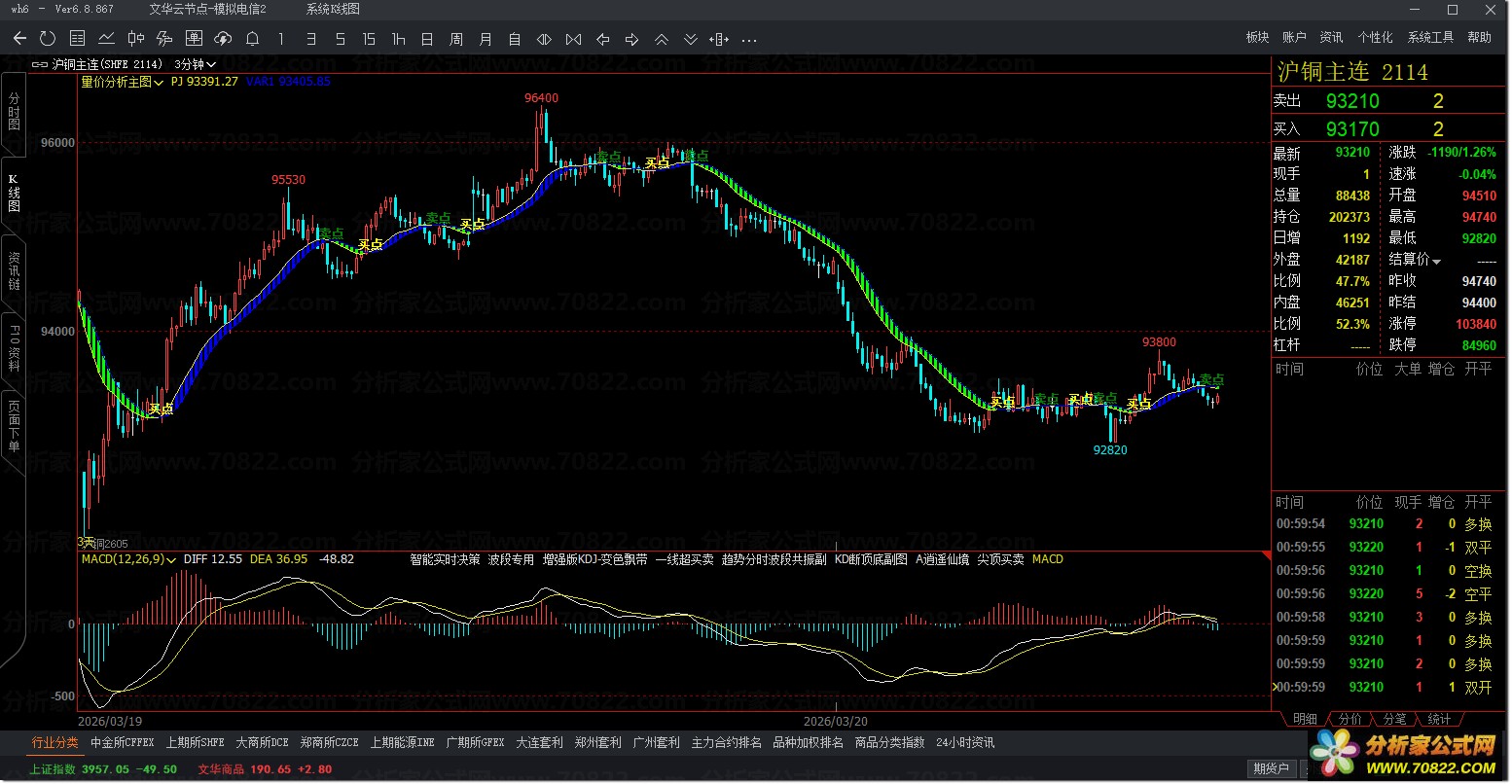Click the 结算价 dropdown arrow

click(x=1436, y=261)
